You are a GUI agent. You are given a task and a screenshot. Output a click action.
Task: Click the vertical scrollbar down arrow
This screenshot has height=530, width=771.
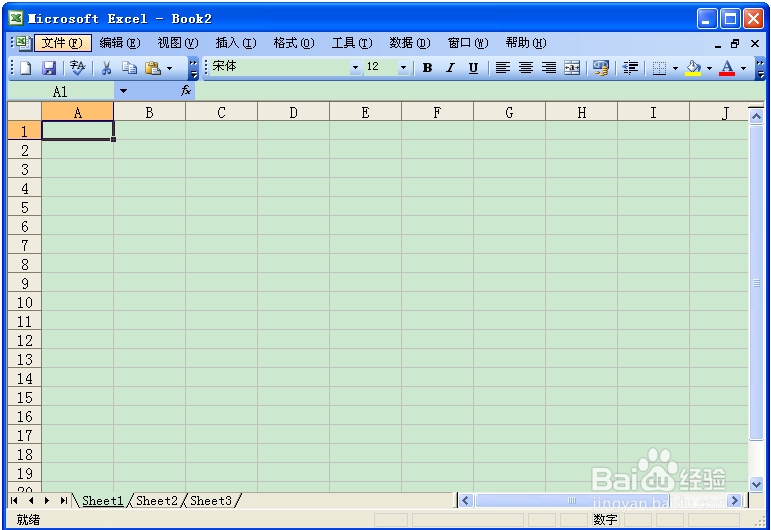(756, 484)
